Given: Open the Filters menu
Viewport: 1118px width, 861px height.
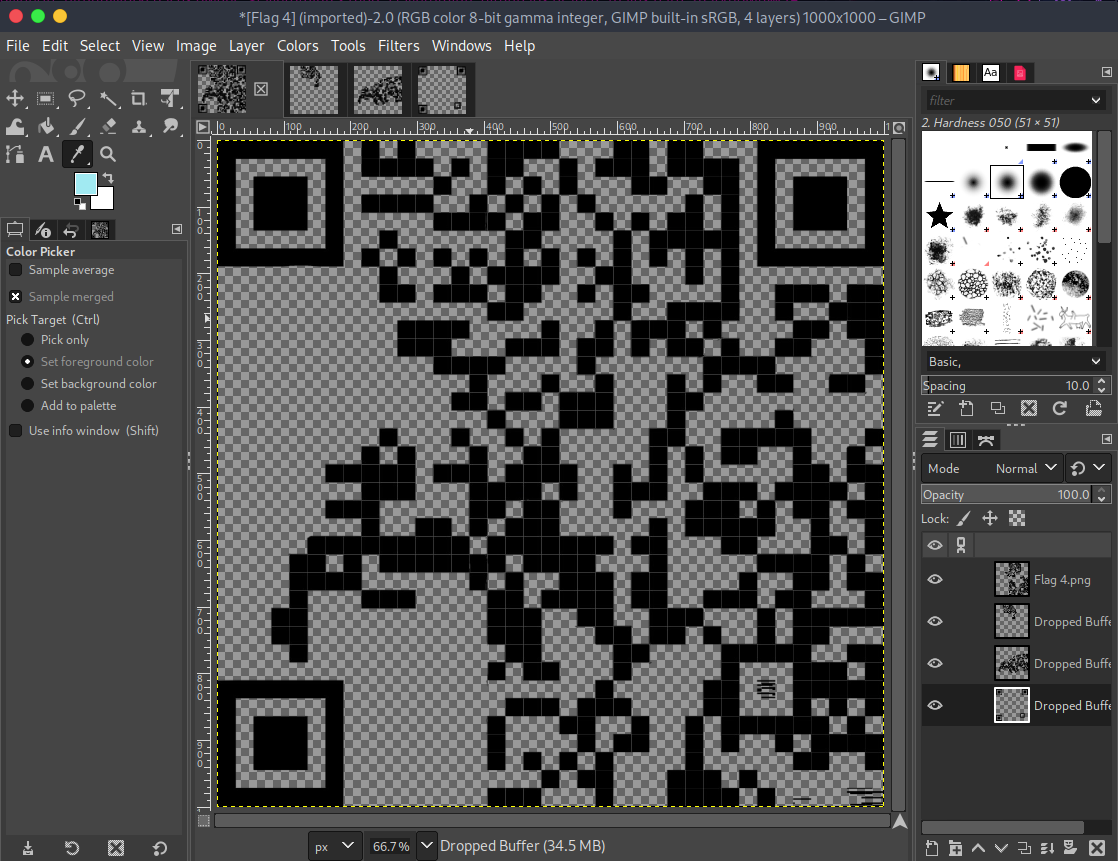Looking at the screenshot, I should [x=399, y=46].
